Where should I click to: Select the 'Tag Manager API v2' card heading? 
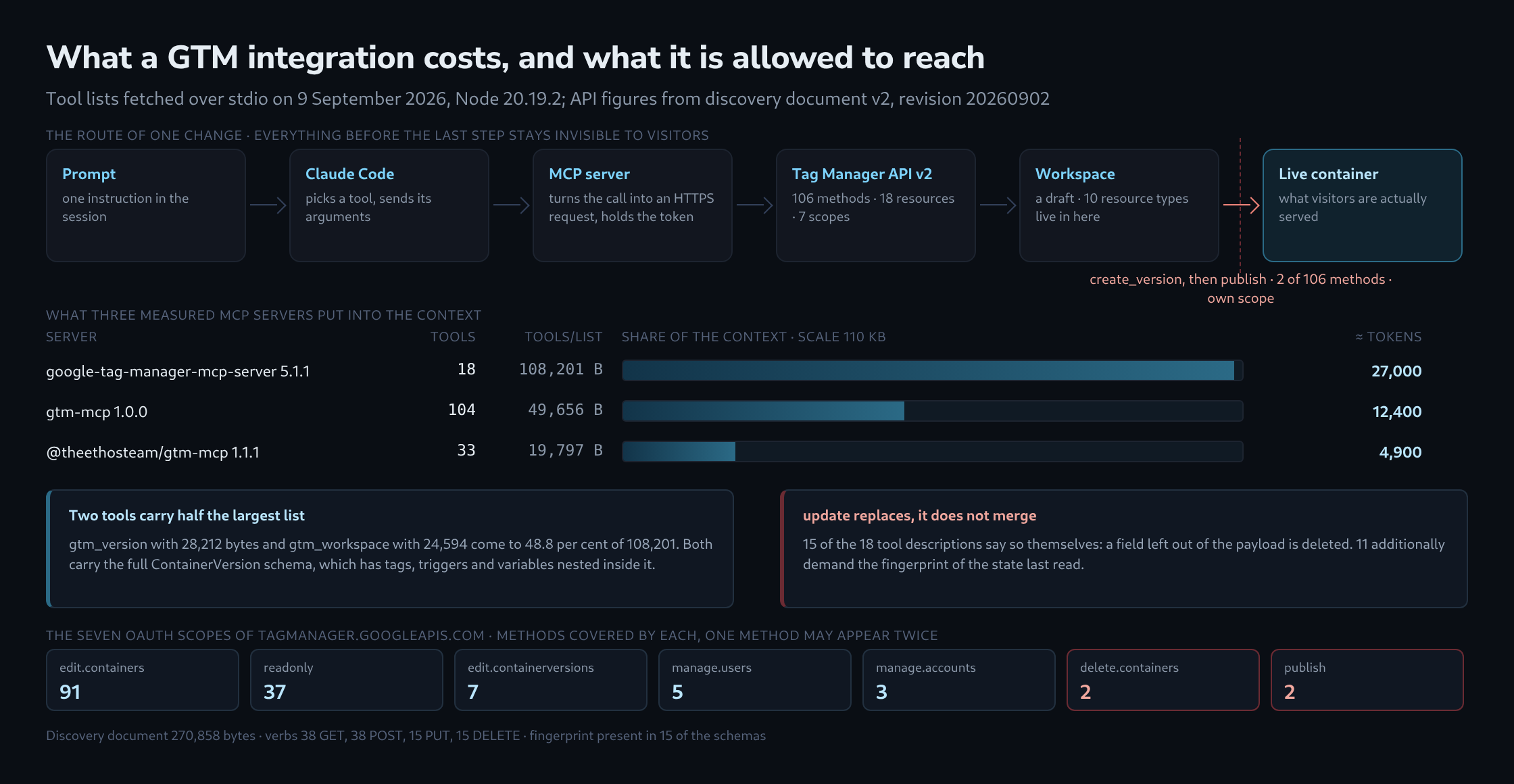coord(862,174)
